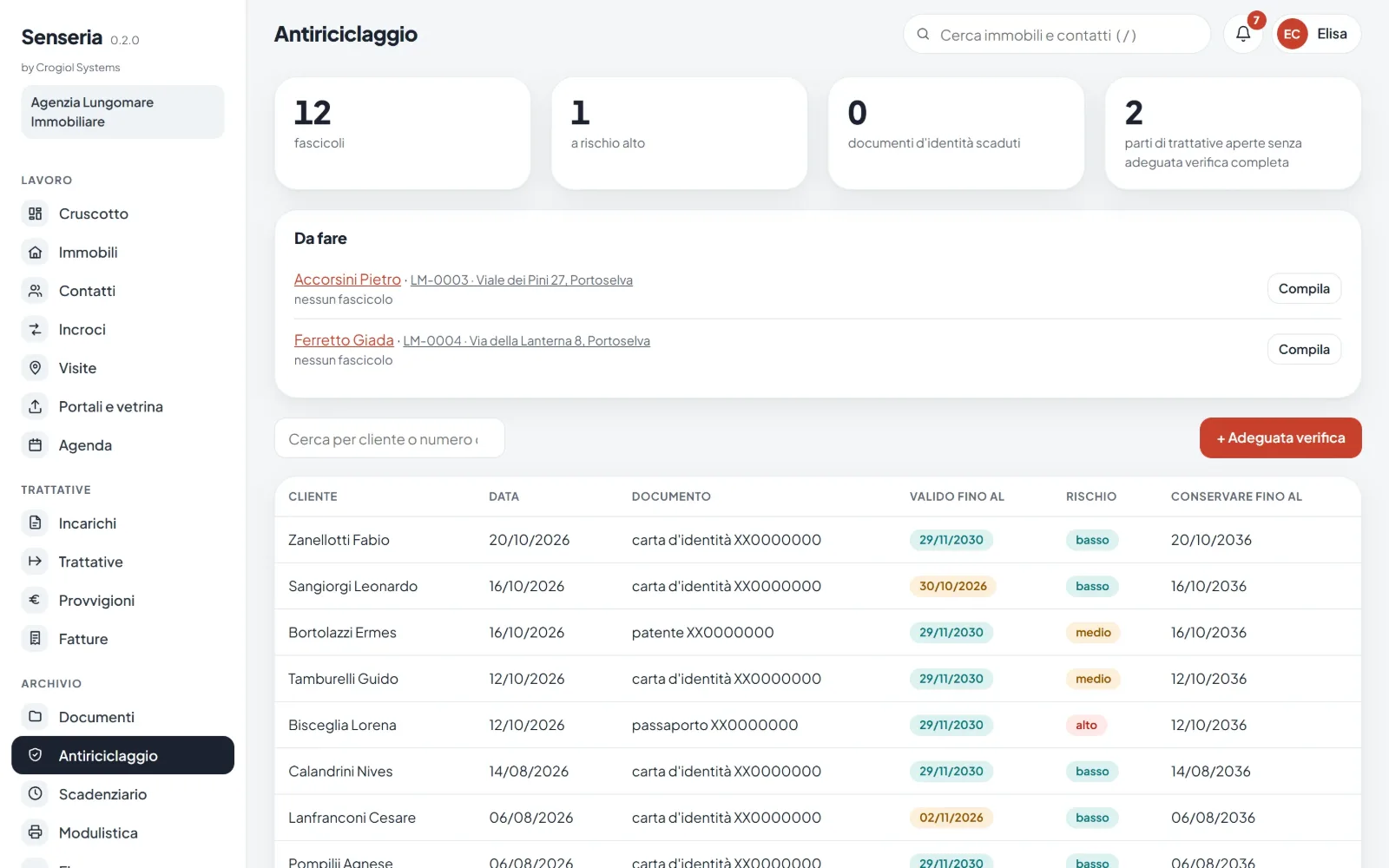Open the notifications bell
The height and width of the screenshot is (868, 1389).
tap(1243, 34)
